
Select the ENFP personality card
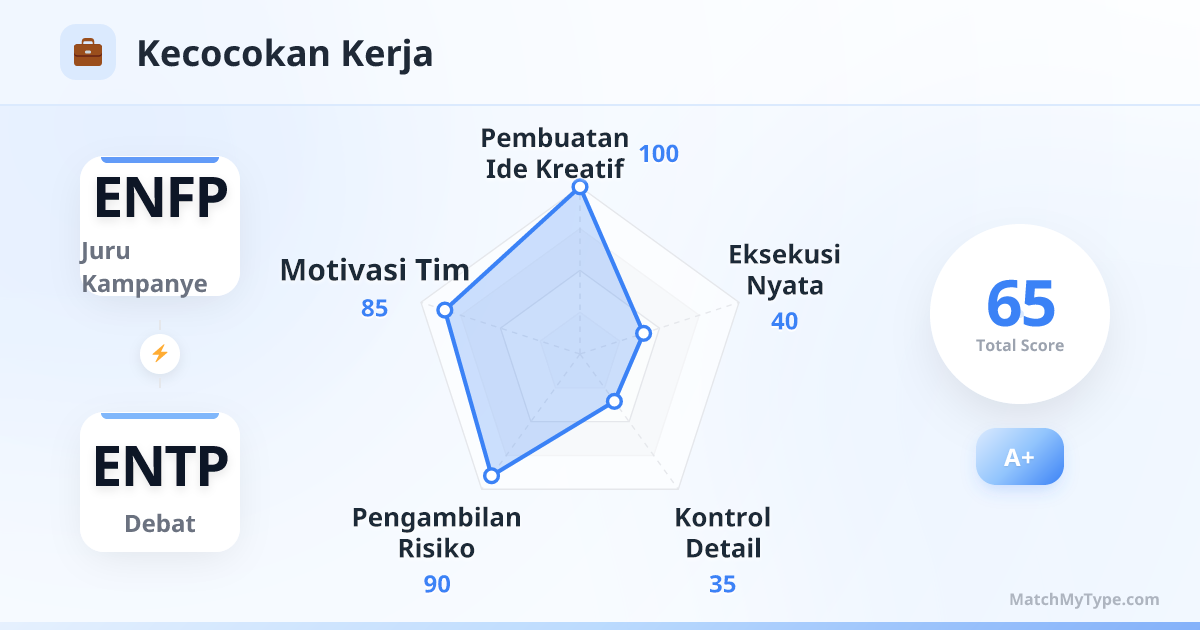[160, 225]
